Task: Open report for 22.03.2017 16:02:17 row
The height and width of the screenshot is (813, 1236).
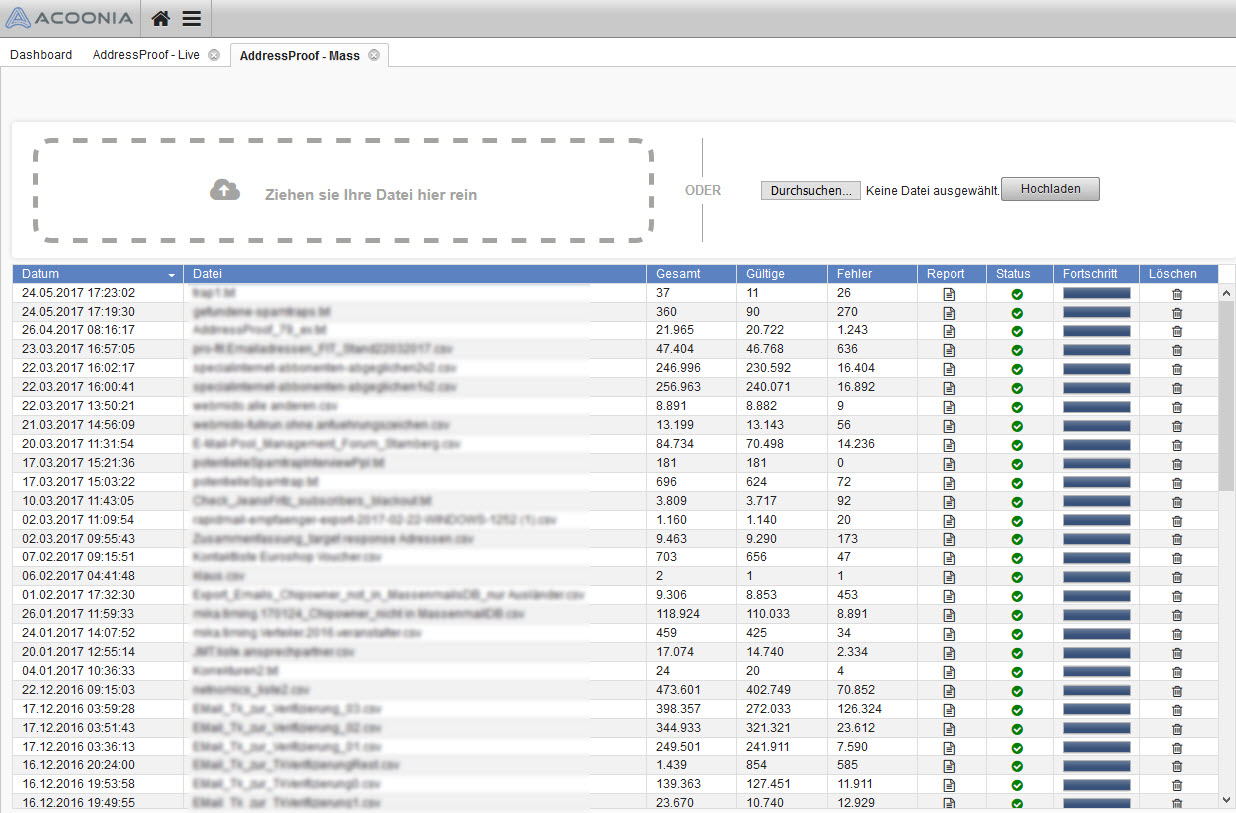Action: [x=949, y=369]
